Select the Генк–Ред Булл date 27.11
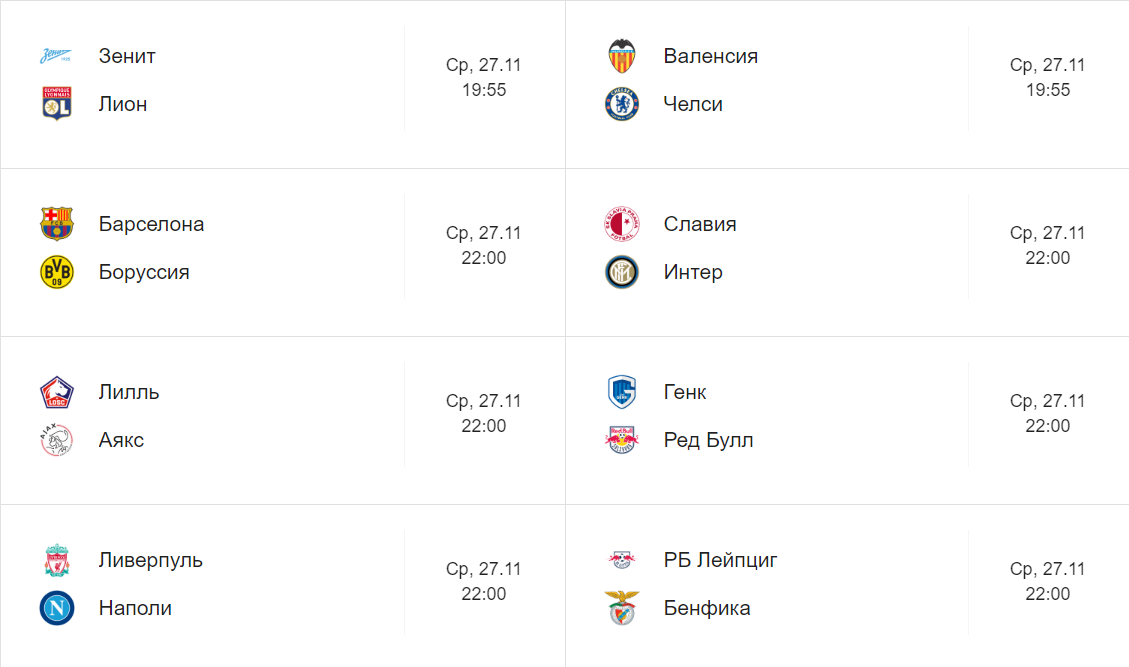Image resolution: width=1129 pixels, height=667 pixels. pos(1063,400)
